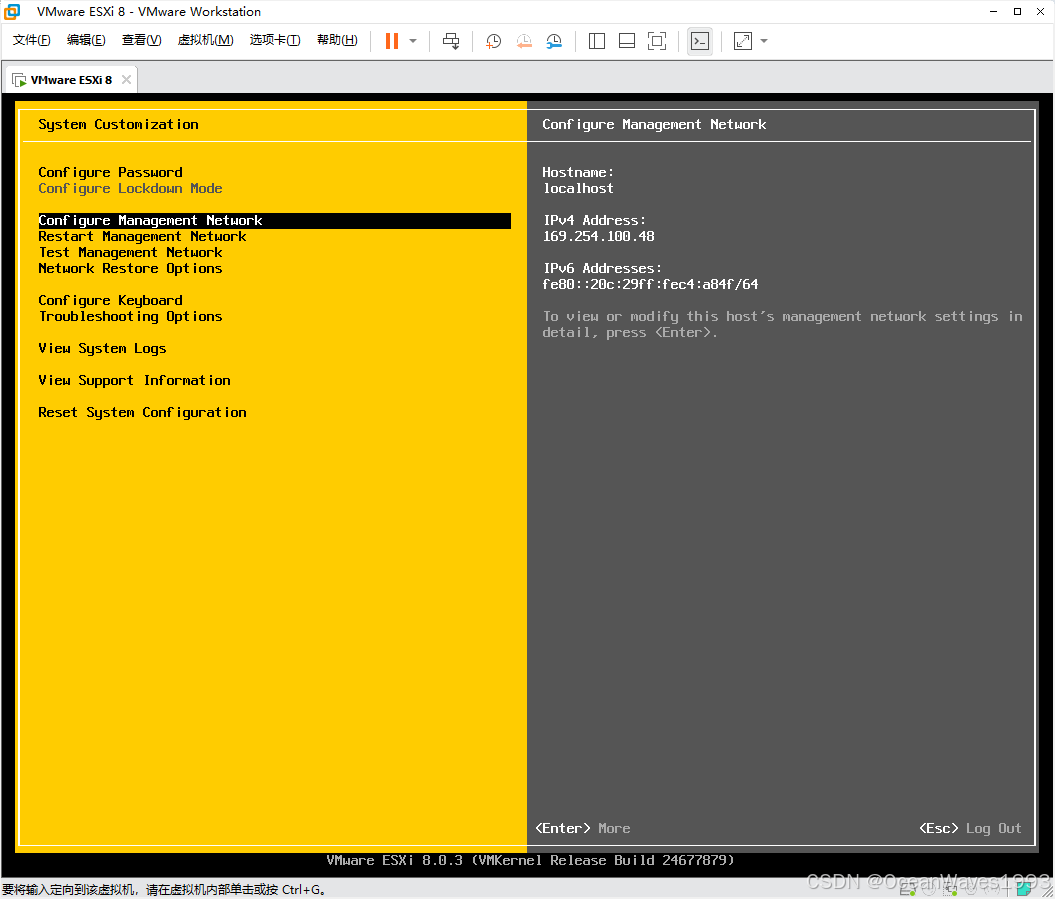Image resolution: width=1055 pixels, height=899 pixels.
Task: Click the stretch guest display icon
Action: point(743,41)
